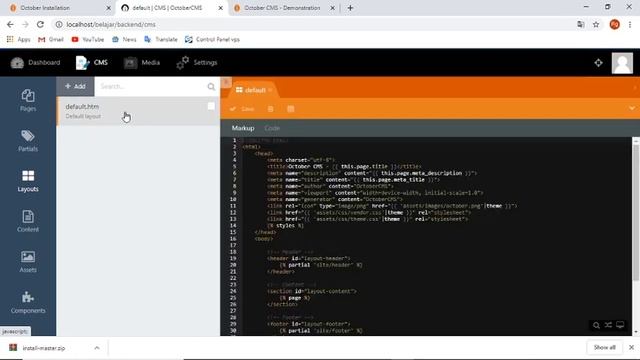Screen dimensions: 640x360
Task: Tick the default.htm layout checkbox
Action: (211, 106)
